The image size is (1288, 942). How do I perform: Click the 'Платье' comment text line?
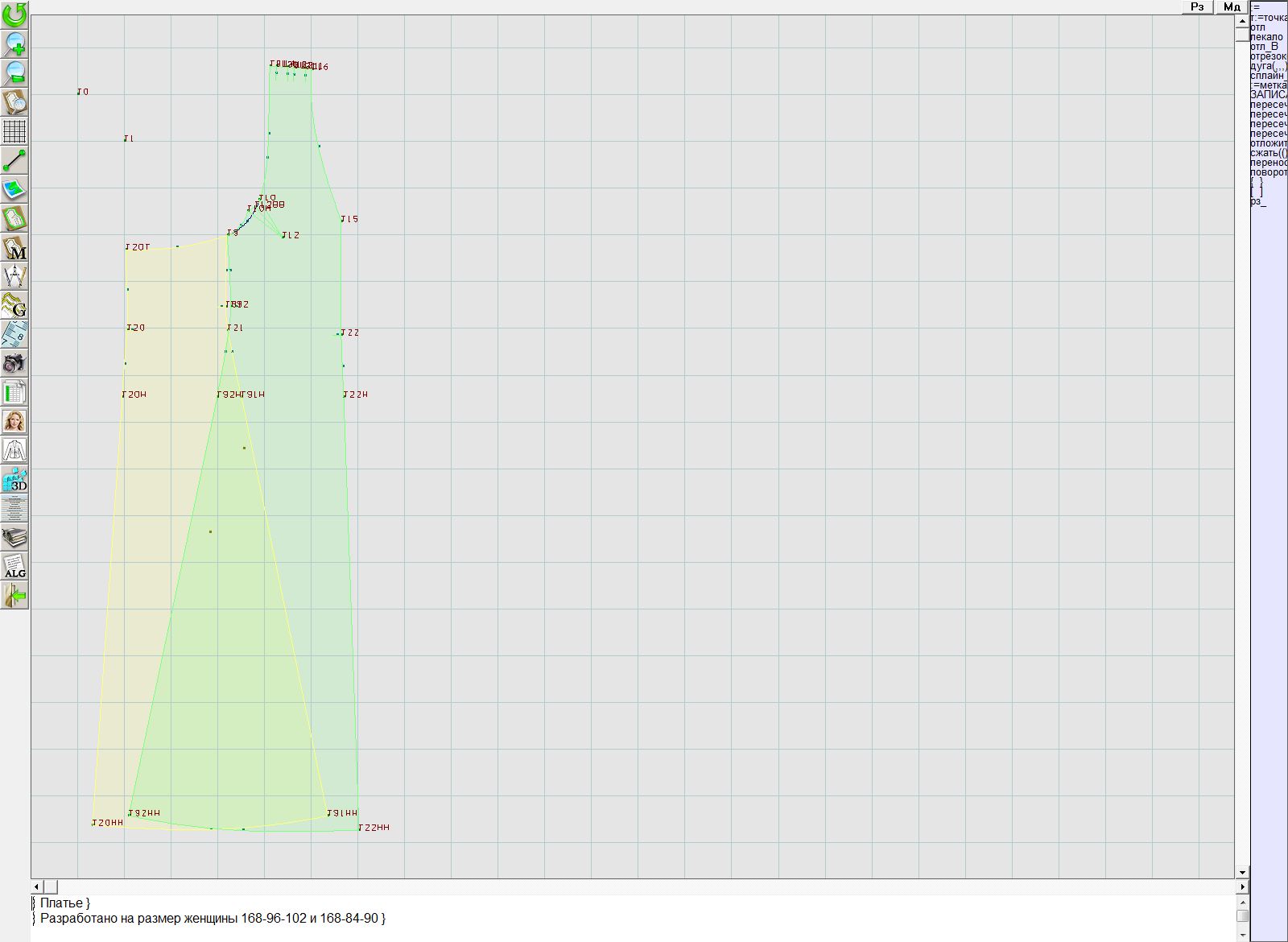[64, 903]
